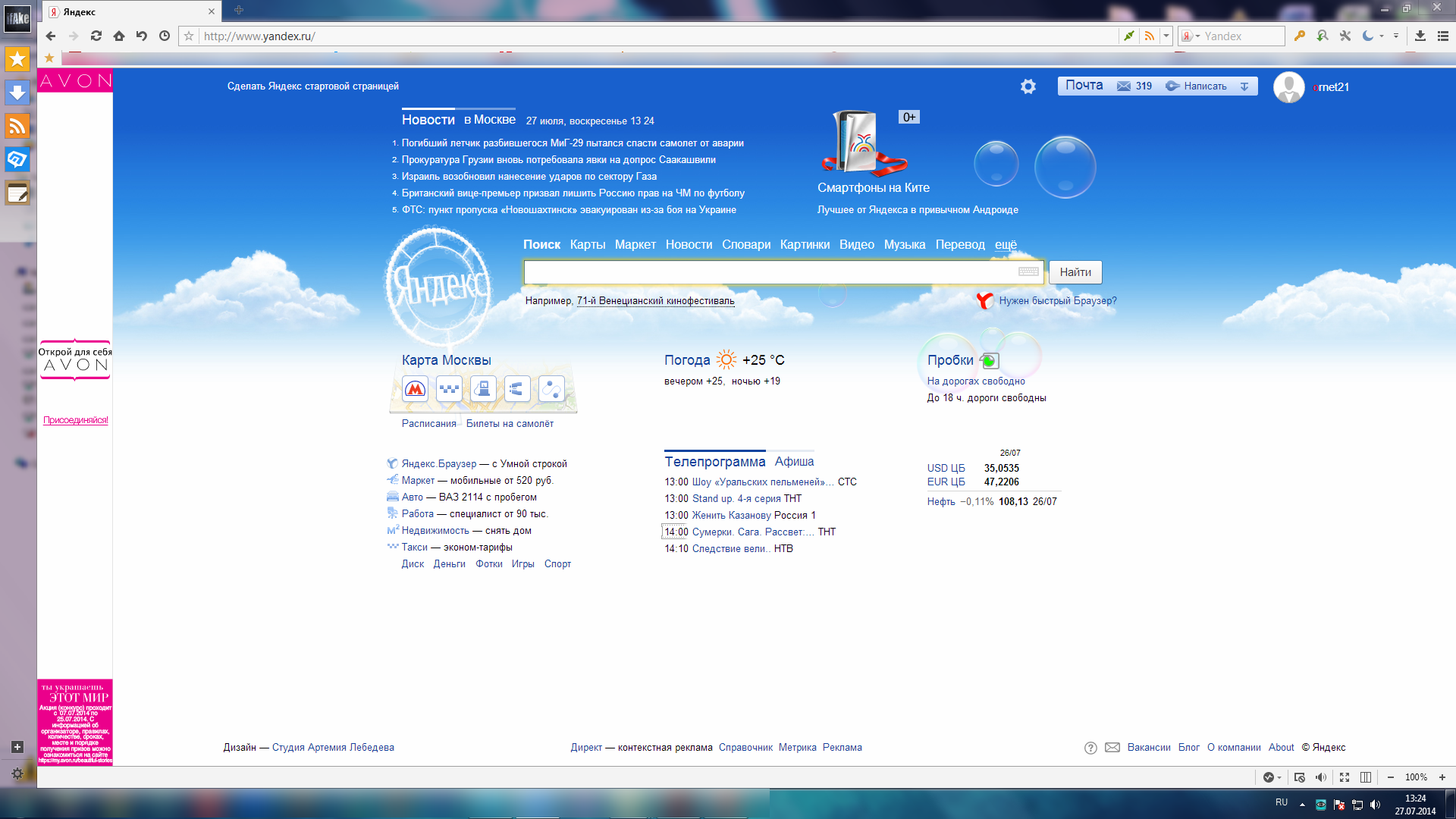Open the Metro map icon under Карта Москвы
Image resolution: width=1456 pixels, height=819 pixels.
pos(415,389)
